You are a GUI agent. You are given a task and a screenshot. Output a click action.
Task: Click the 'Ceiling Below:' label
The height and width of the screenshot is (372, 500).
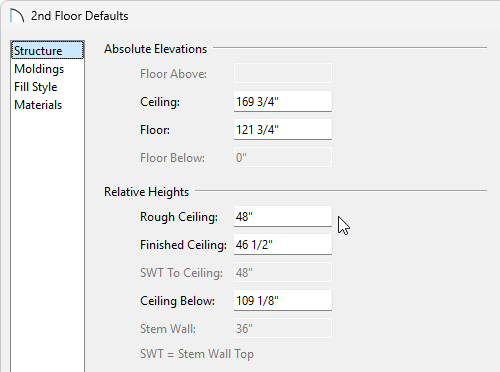tap(177, 301)
